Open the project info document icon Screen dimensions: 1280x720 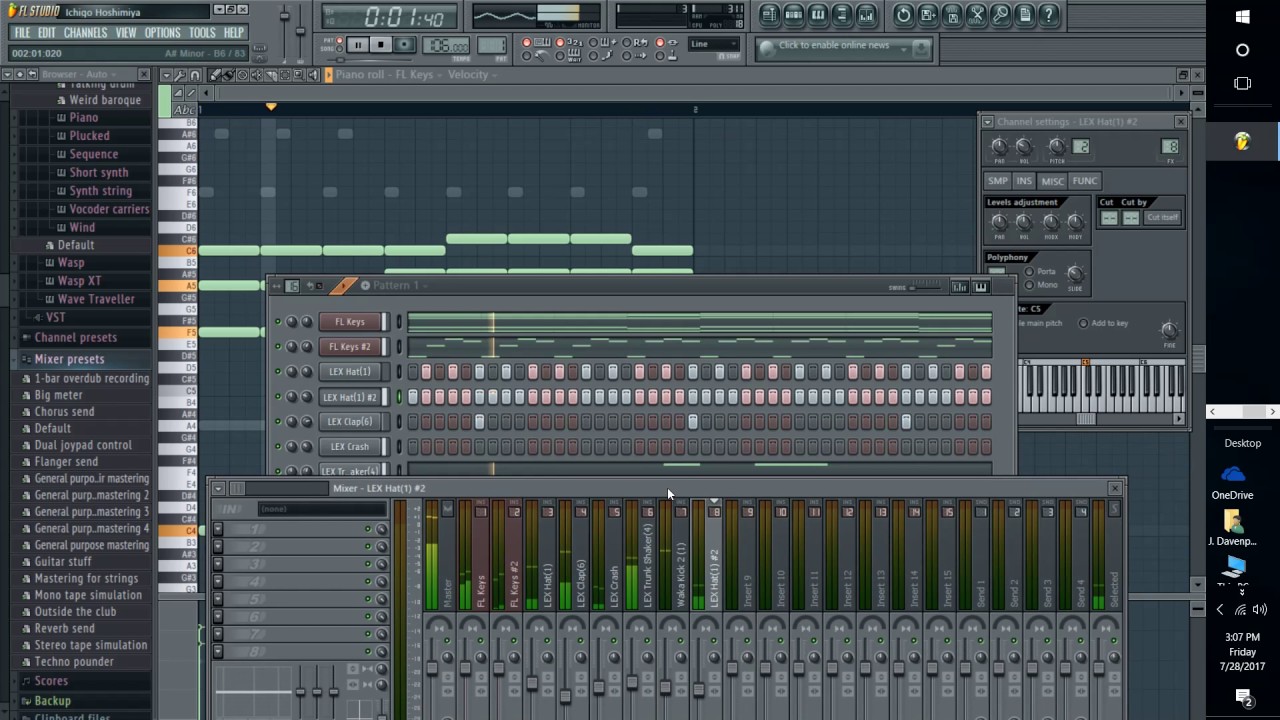point(1024,15)
